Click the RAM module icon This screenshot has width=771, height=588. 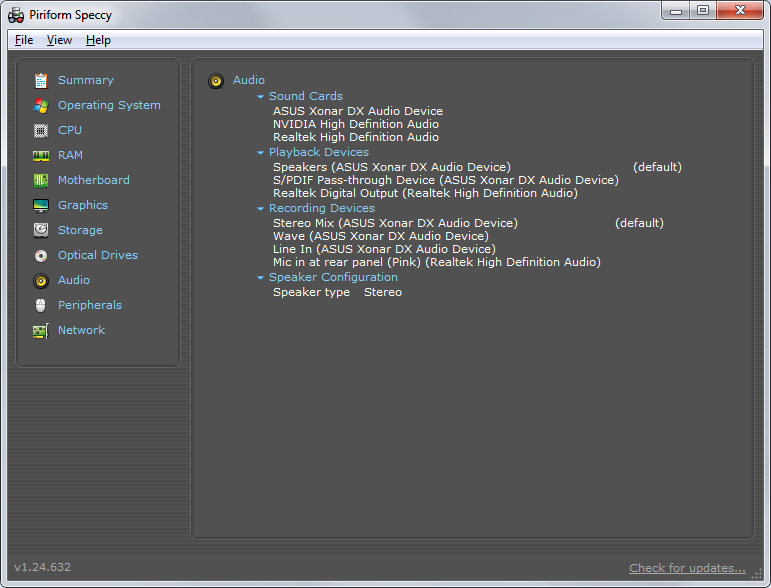[x=41, y=156]
